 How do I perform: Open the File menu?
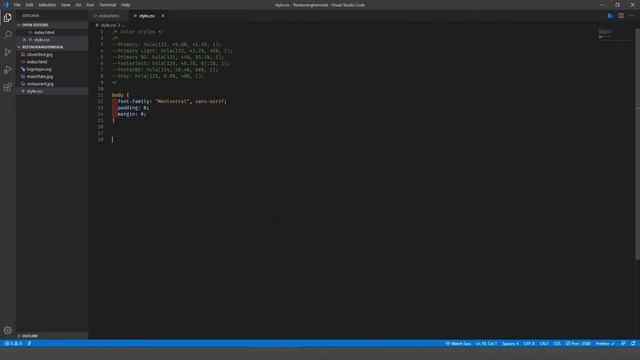coord(17,5)
